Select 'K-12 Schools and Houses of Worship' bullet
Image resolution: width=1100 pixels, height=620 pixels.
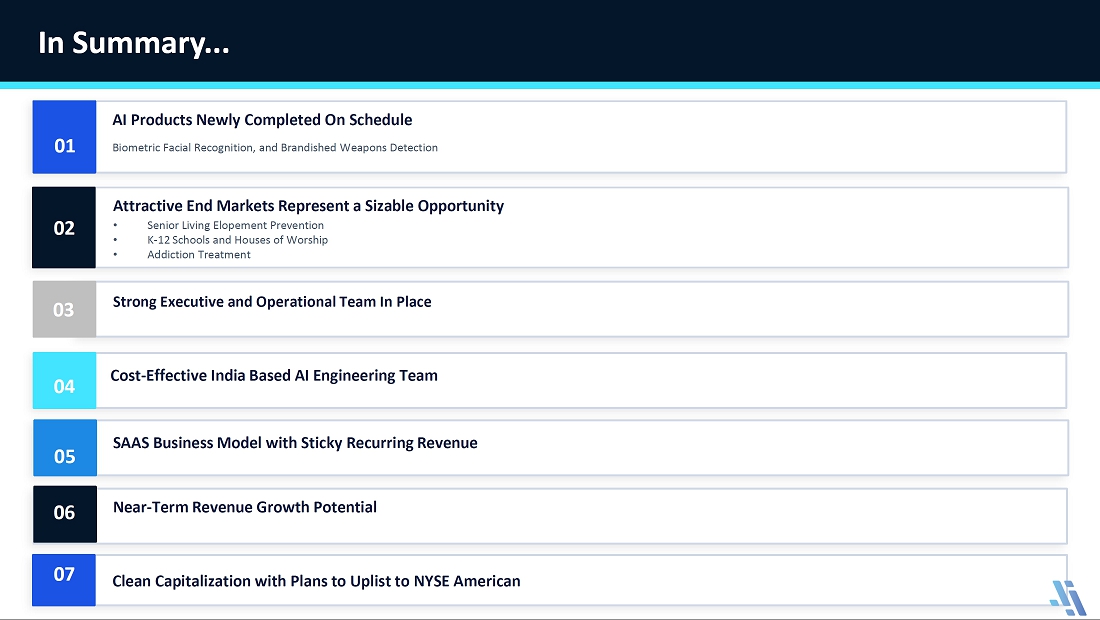point(237,240)
